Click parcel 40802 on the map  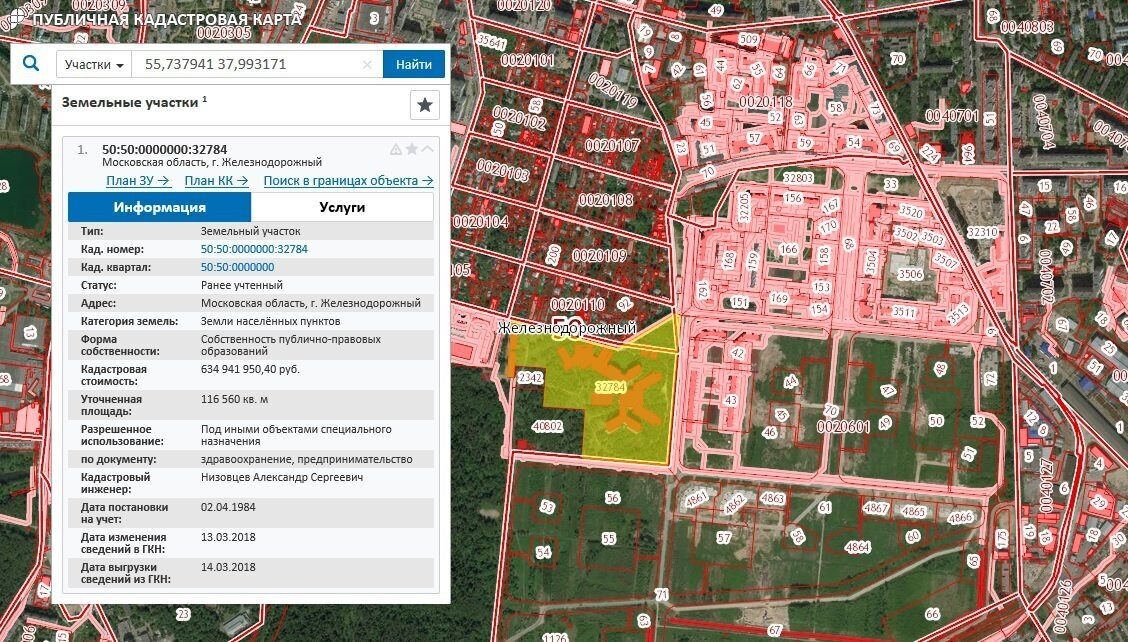(x=548, y=424)
